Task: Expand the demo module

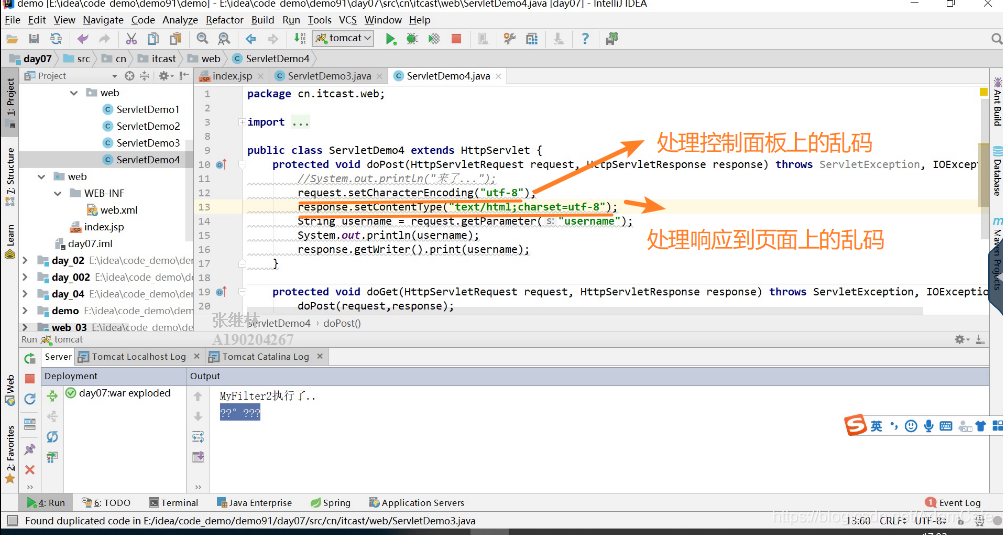Action: (25, 310)
